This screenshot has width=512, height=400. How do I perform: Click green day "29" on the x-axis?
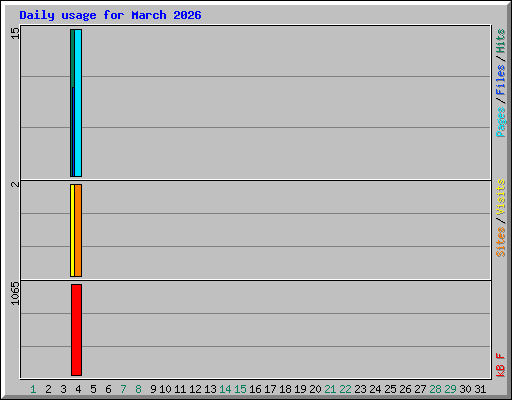click(450, 389)
